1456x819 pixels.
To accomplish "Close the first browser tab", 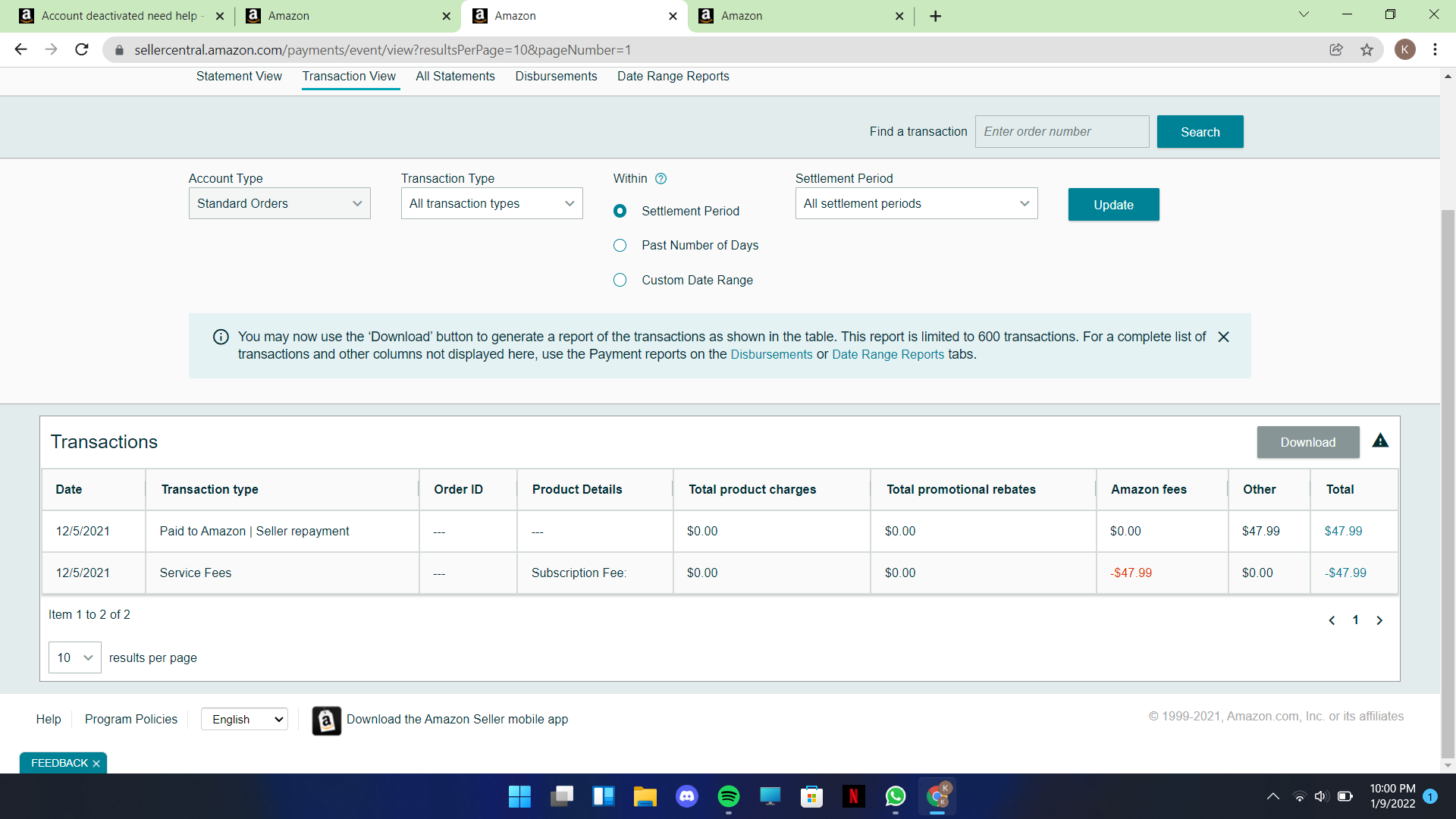I will [219, 16].
